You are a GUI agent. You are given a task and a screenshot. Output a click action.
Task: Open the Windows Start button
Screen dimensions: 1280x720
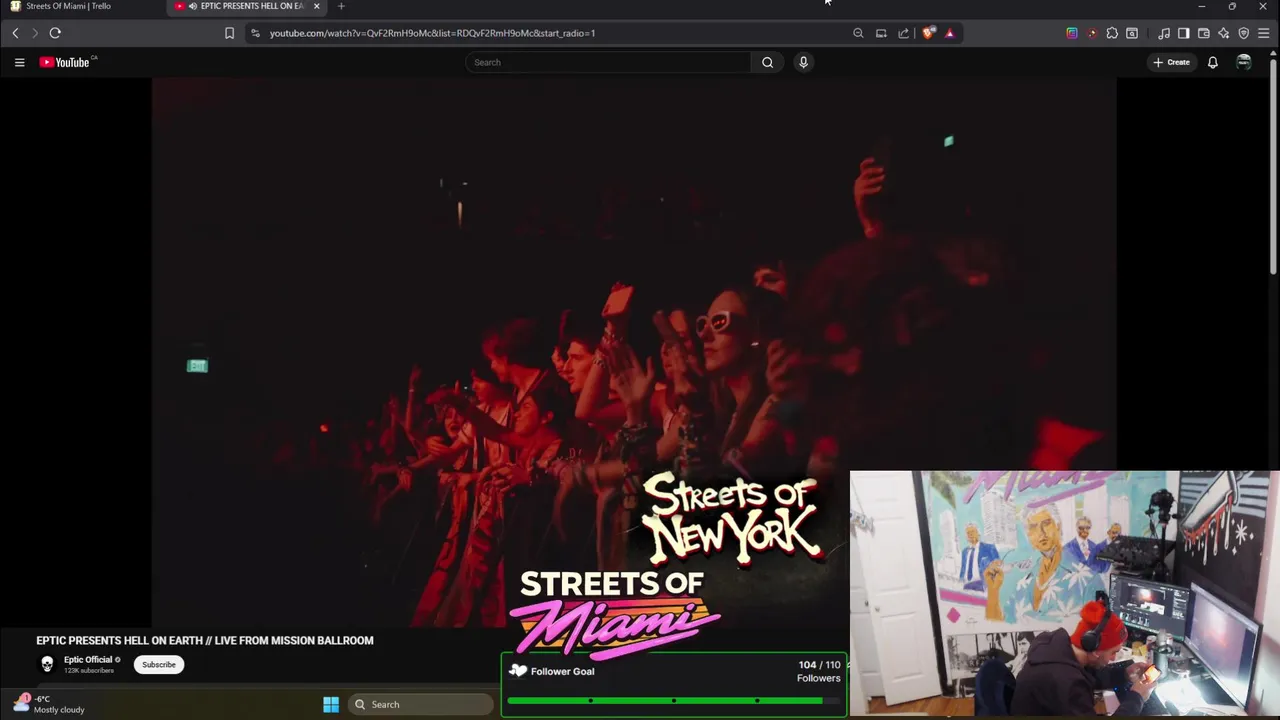(x=331, y=704)
